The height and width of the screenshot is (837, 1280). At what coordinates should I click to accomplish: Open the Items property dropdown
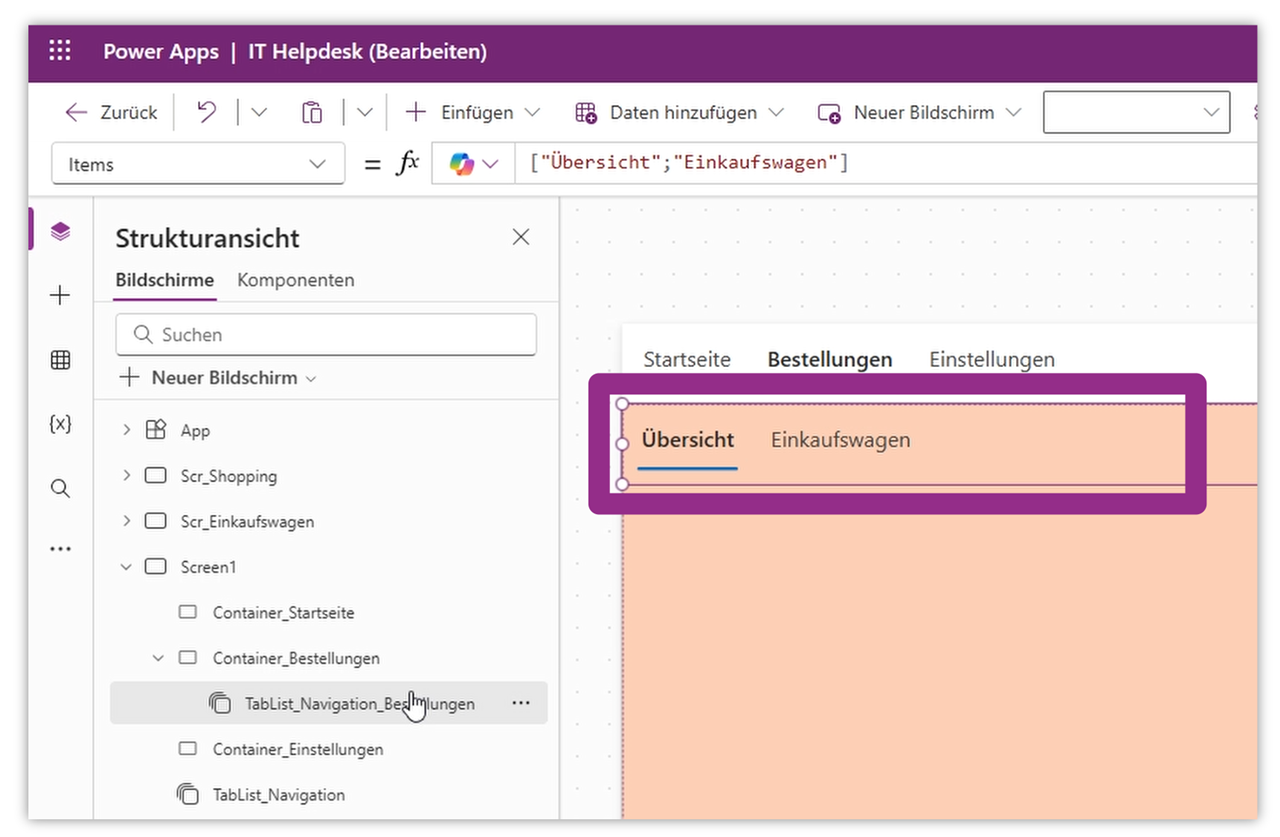point(197,165)
